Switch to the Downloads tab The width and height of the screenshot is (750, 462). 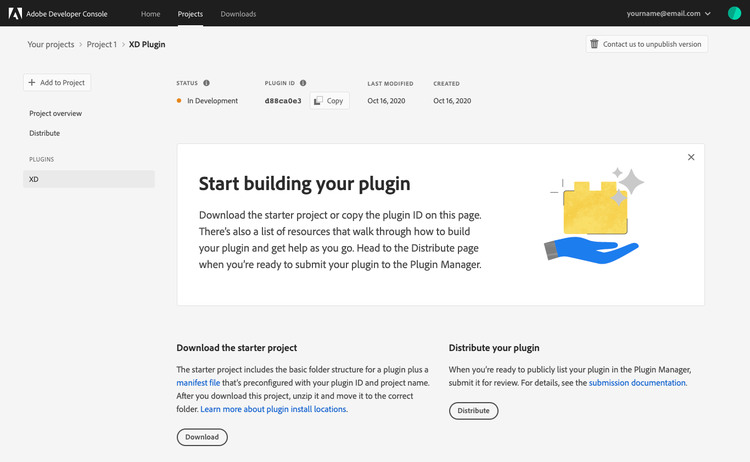[x=238, y=14]
